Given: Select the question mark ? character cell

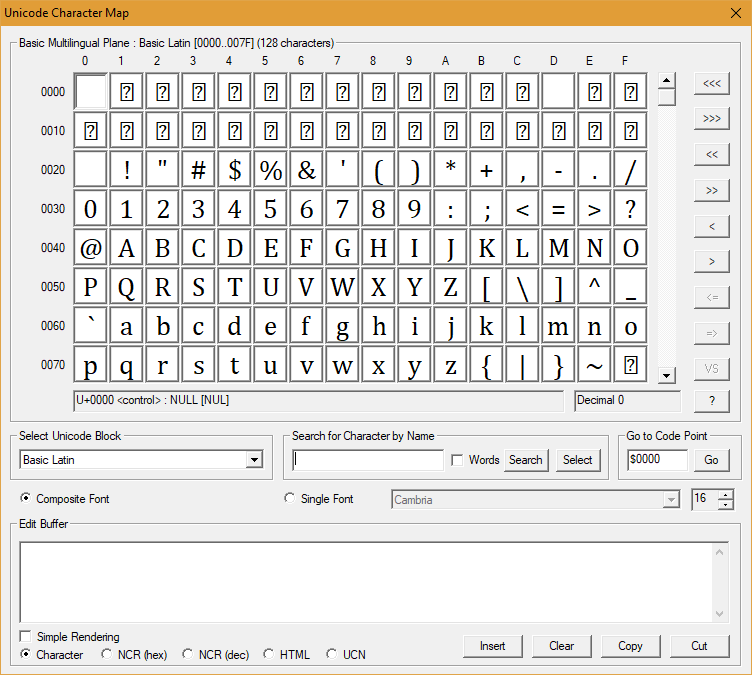Looking at the screenshot, I should (x=630, y=209).
